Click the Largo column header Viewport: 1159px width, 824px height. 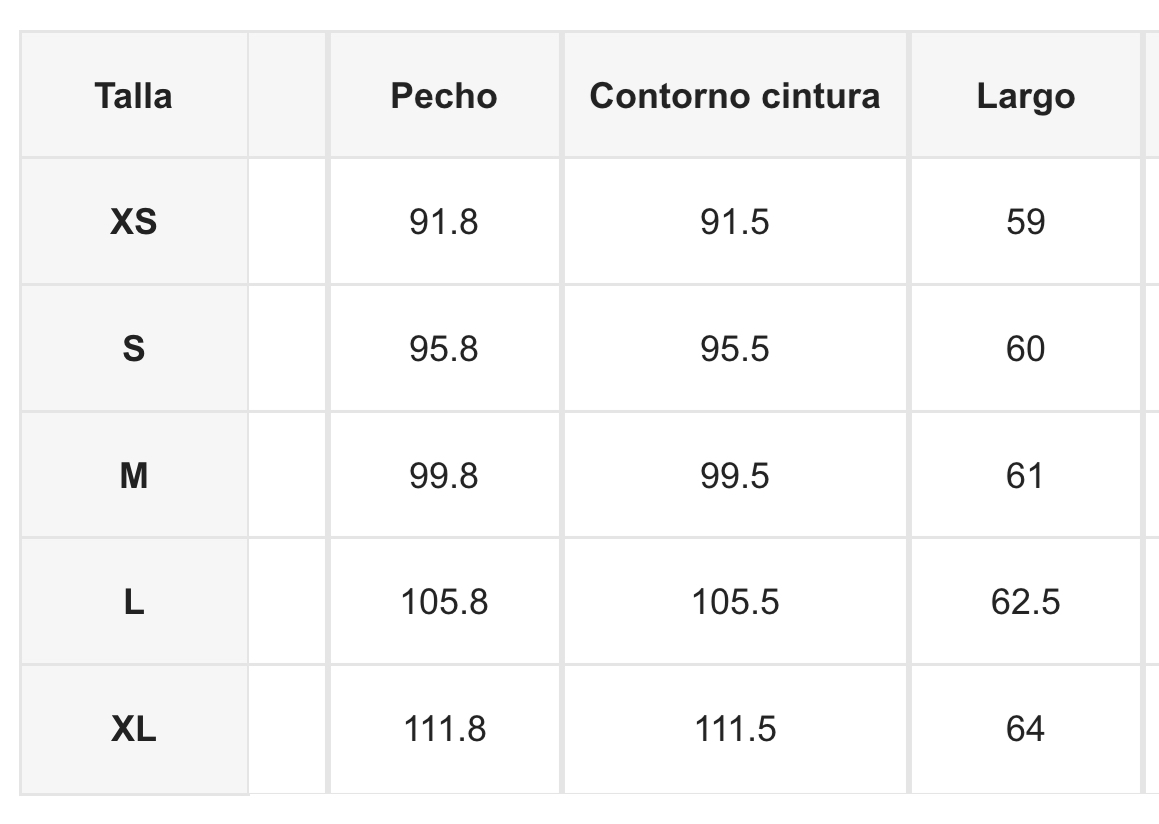tap(1025, 96)
